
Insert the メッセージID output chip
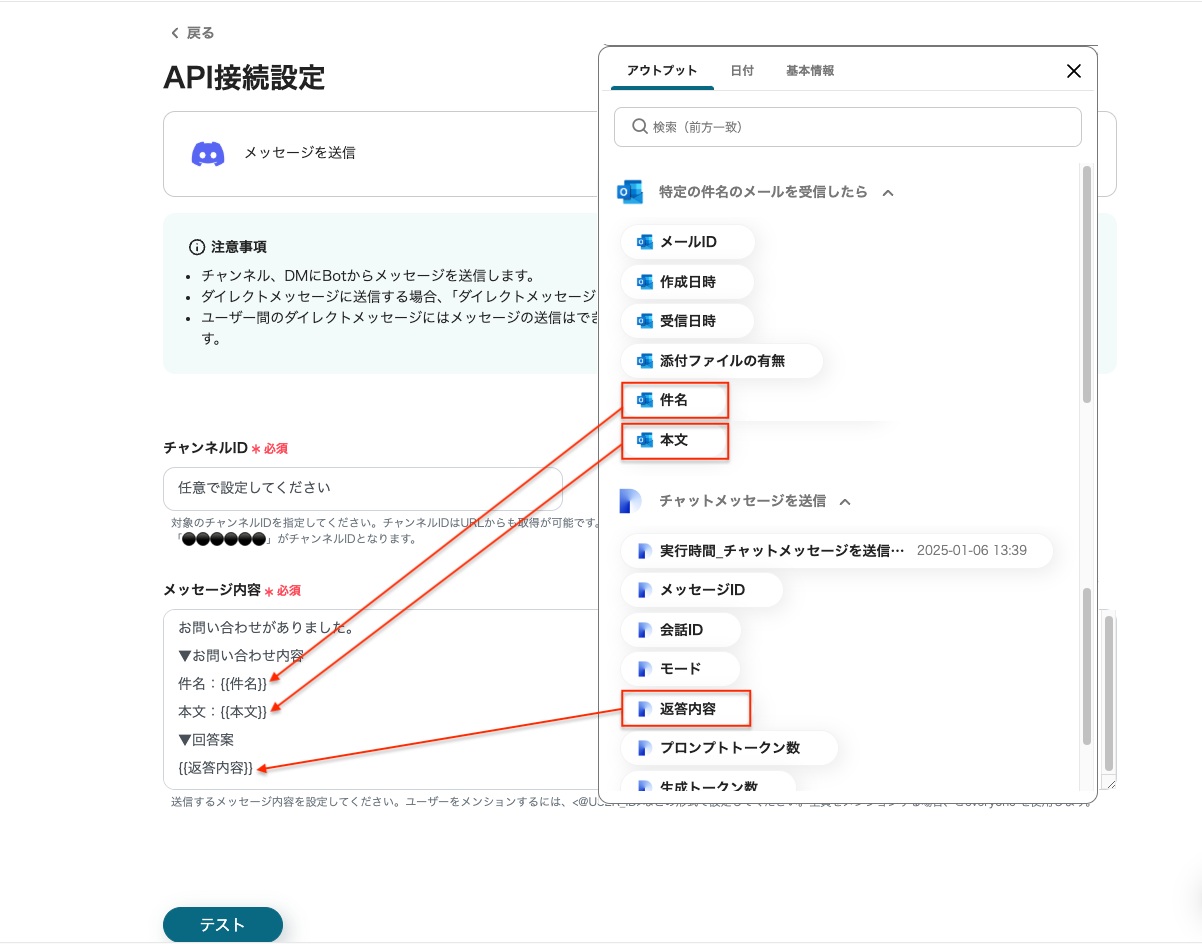(x=702, y=590)
